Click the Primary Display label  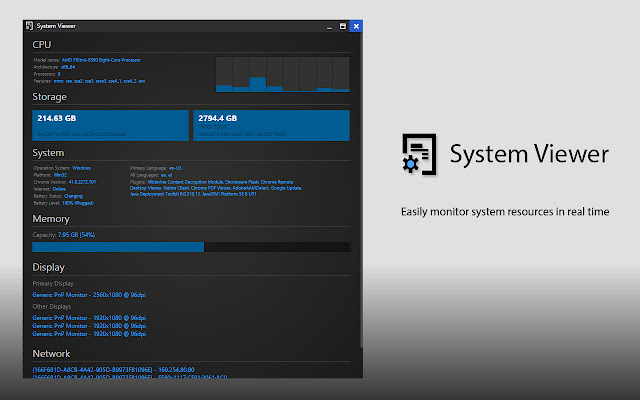pos(53,283)
